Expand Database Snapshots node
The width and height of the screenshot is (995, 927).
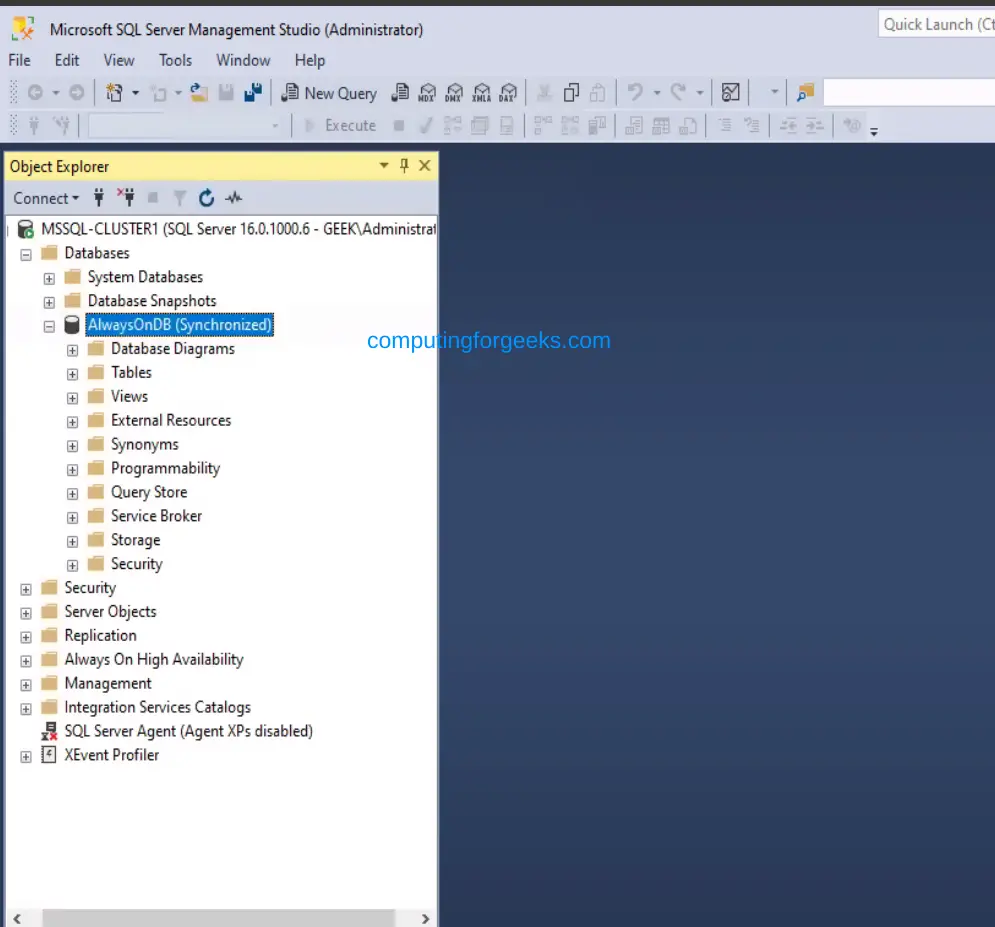click(x=49, y=303)
